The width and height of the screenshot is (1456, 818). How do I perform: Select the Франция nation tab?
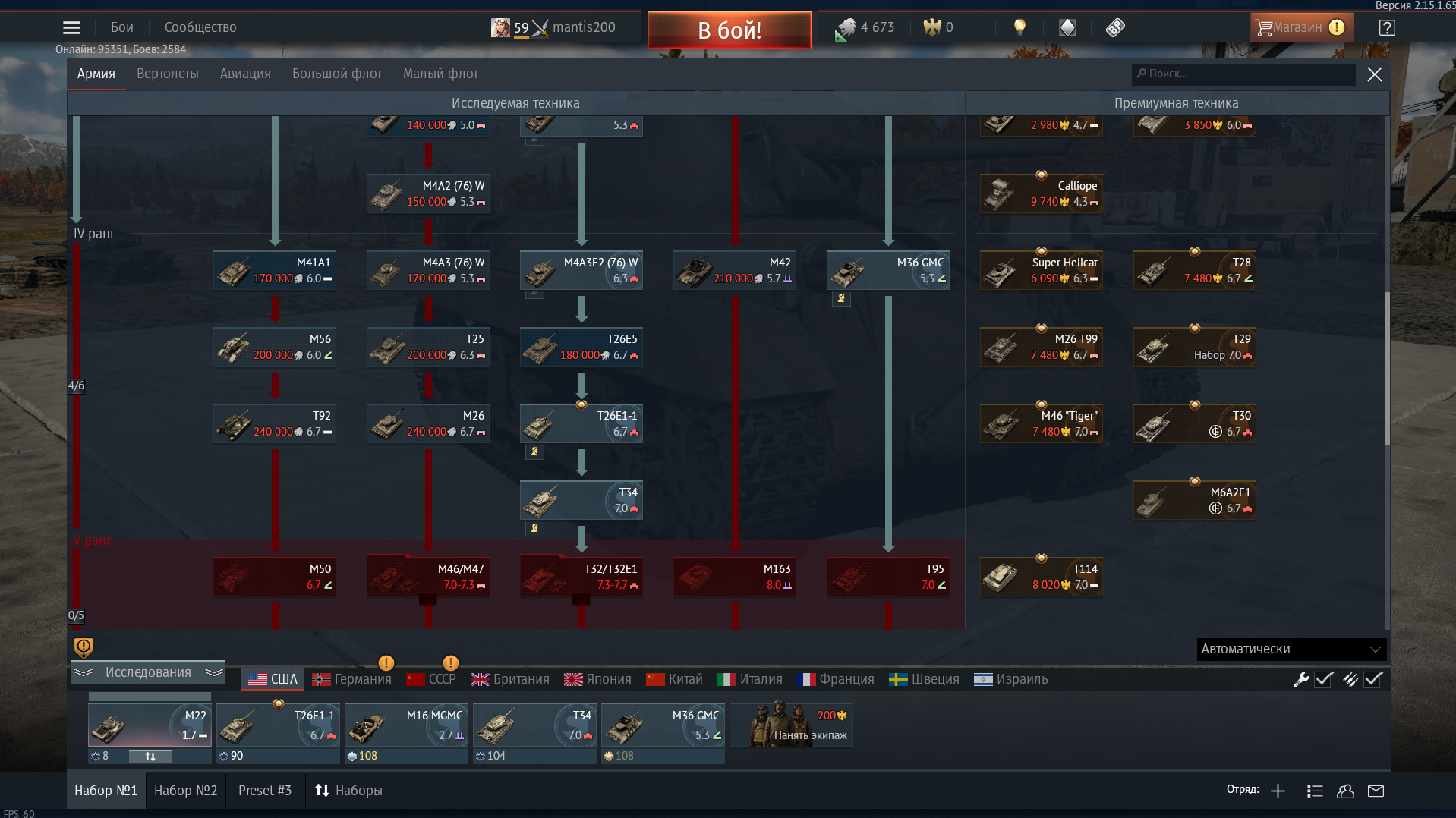(836, 679)
